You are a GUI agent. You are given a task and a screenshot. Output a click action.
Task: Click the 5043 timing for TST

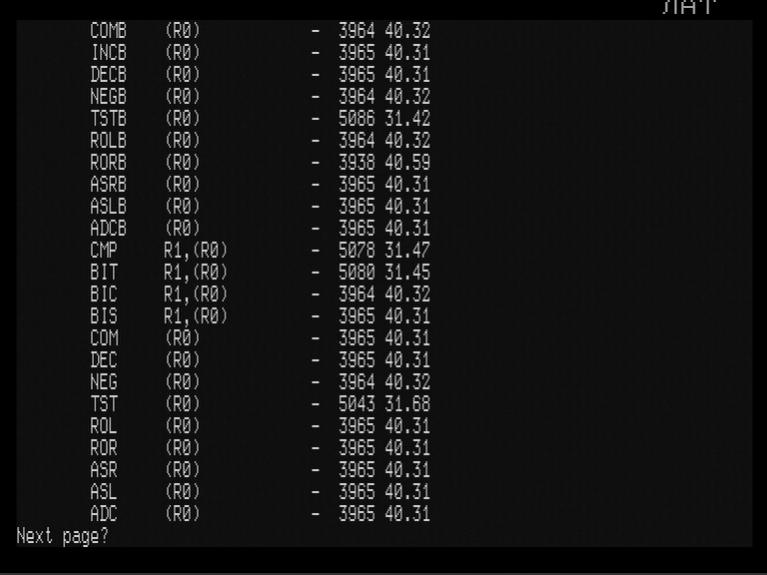tap(357, 404)
